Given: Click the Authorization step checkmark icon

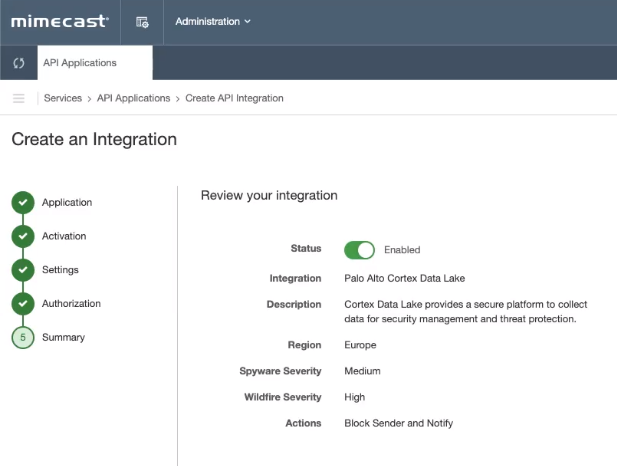Looking at the screenshot, I should click(22, 304).
